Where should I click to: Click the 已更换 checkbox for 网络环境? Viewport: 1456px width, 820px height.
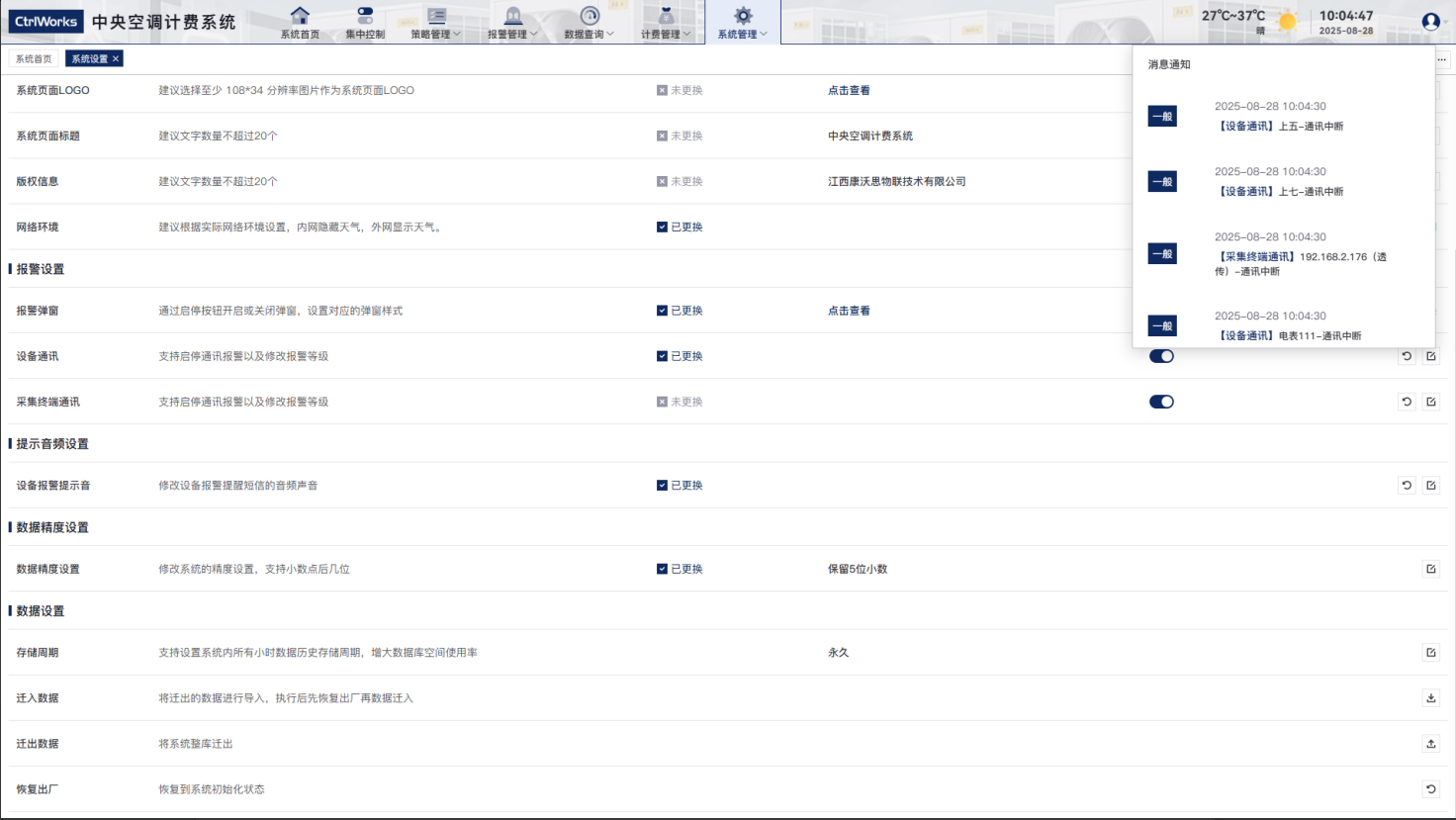[662, 228]
